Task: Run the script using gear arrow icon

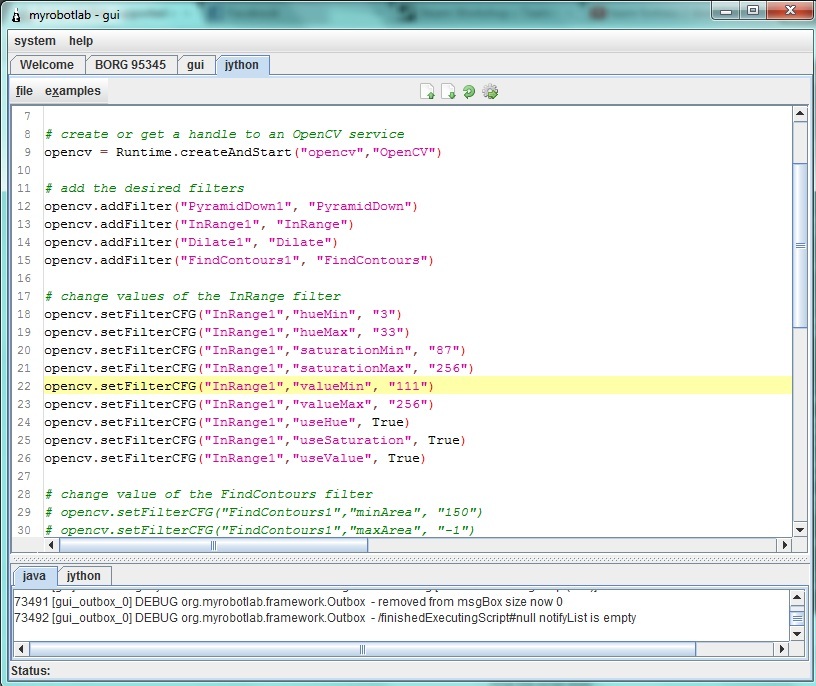Action: point(490,92)
